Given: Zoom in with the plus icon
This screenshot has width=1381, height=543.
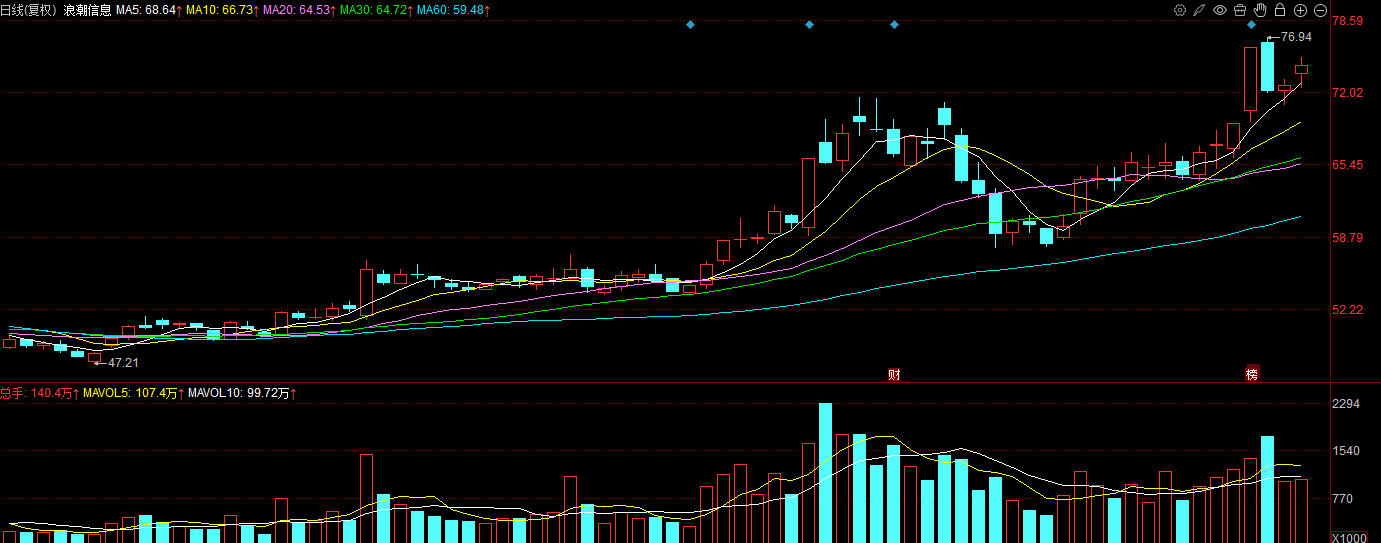Looking at the screenshot, I should 1300,10.
